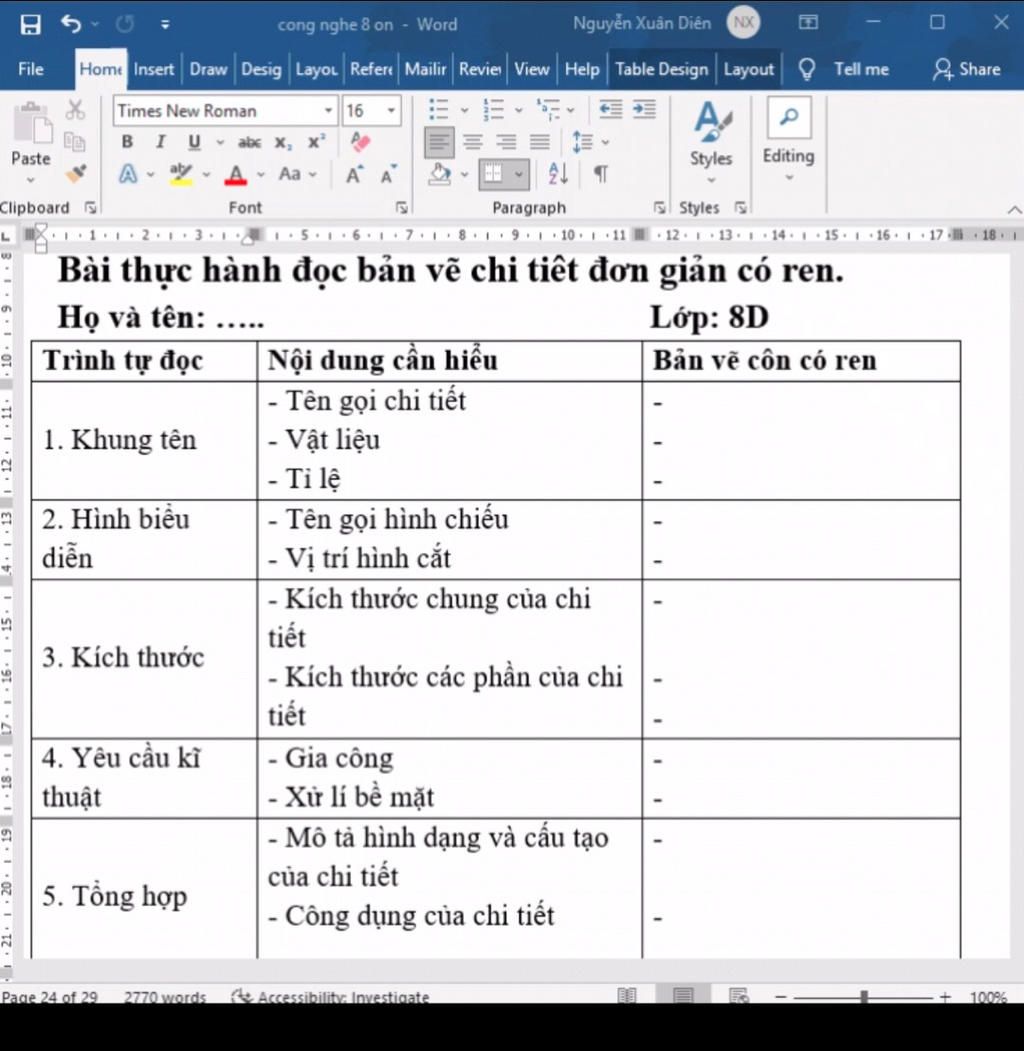
Task: Collapse the ribbon with the chevron
Action: [1015, 210]
